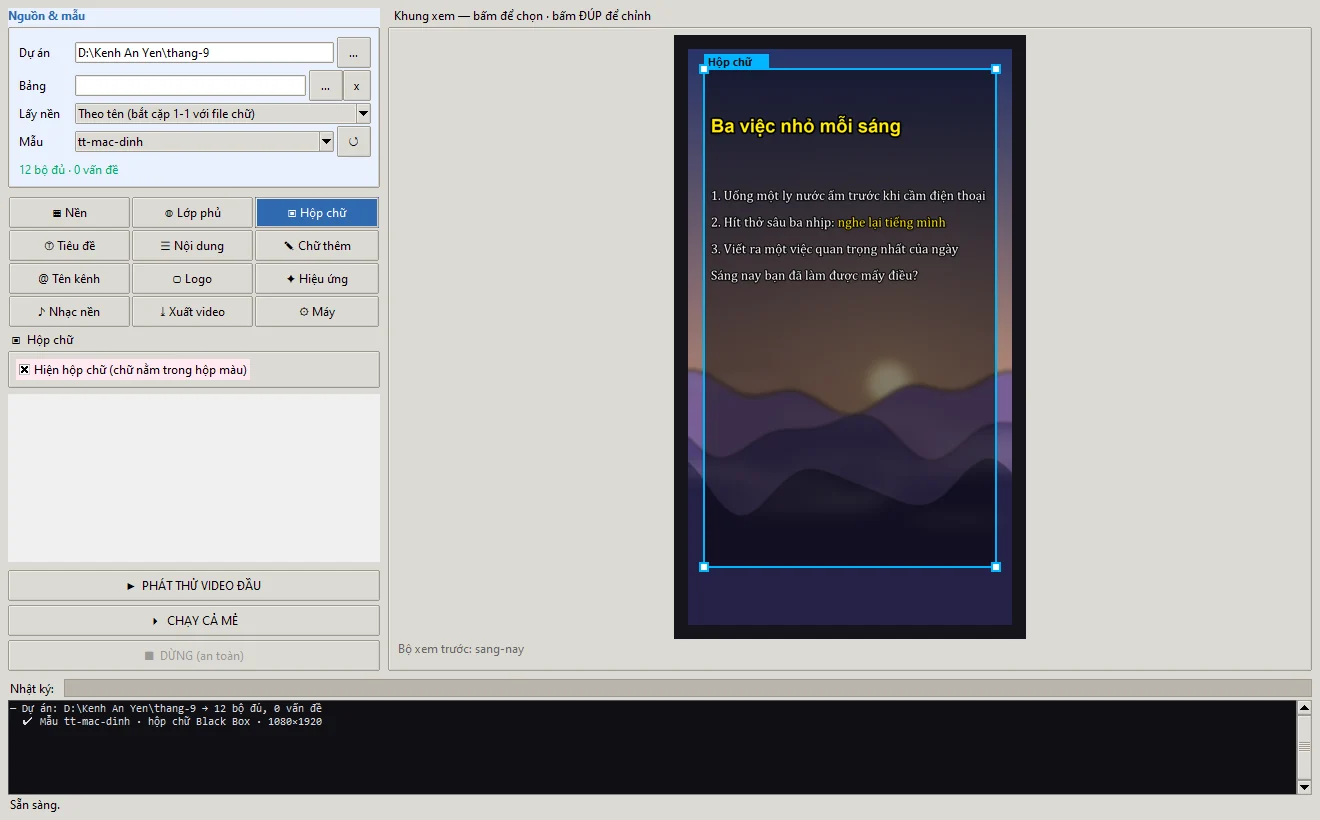1320x820 pixels.
Task: Click the Nhật ký progress bar
Action: click(x=687, y=688)
